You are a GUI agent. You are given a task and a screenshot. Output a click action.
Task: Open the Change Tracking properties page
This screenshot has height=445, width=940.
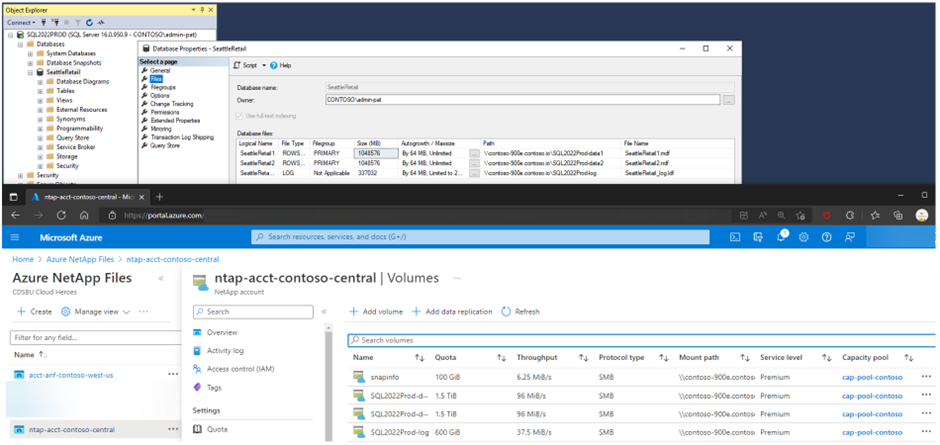(171, 104)
